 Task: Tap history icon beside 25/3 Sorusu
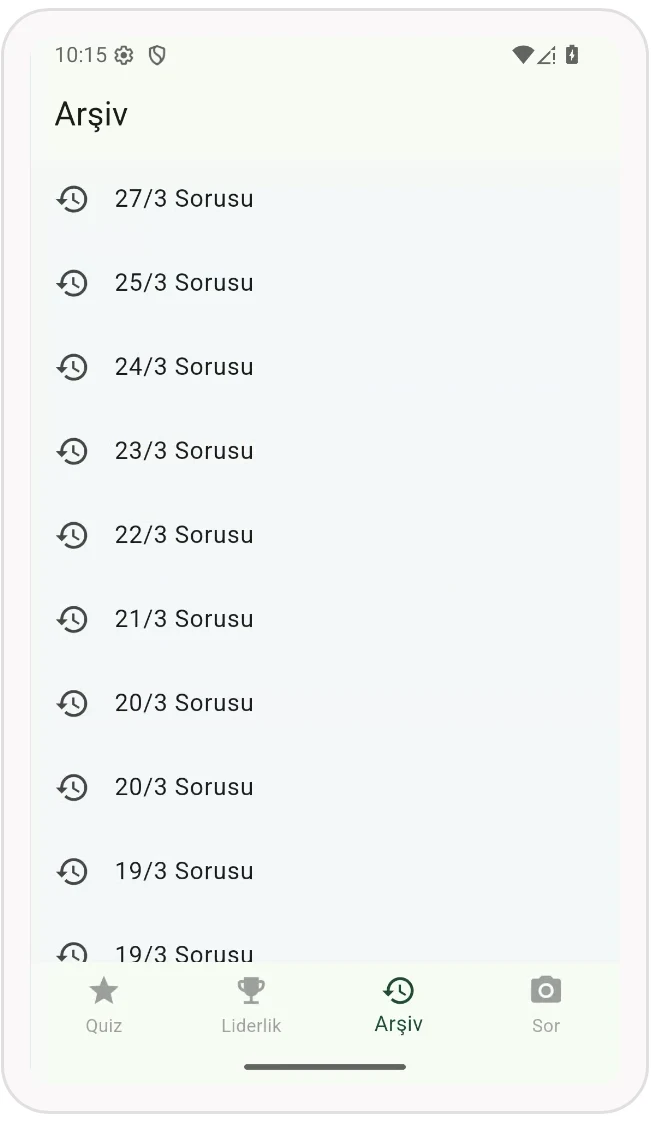point(72,283)
